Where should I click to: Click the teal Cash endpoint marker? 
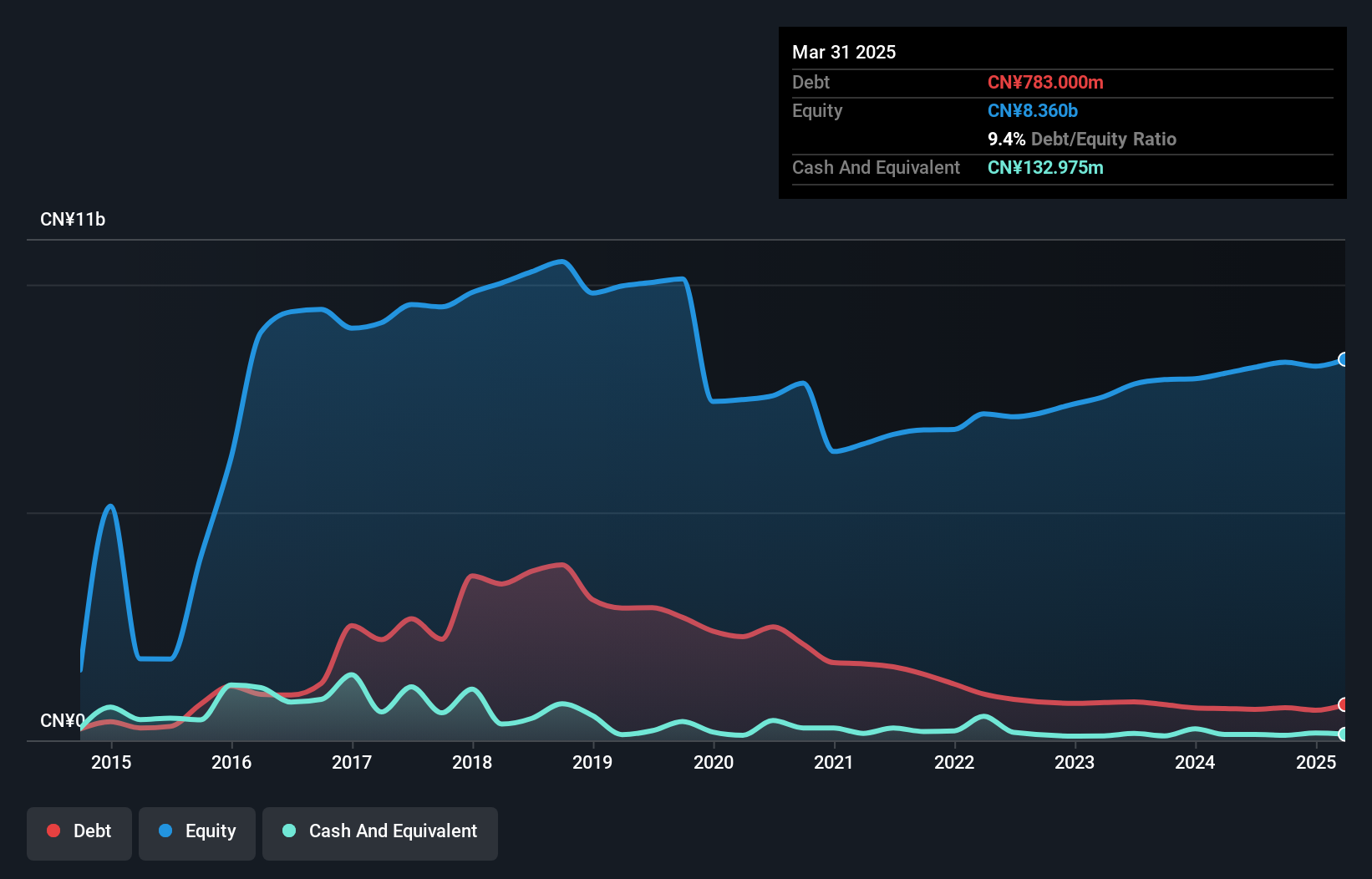tap(1344, 734)
